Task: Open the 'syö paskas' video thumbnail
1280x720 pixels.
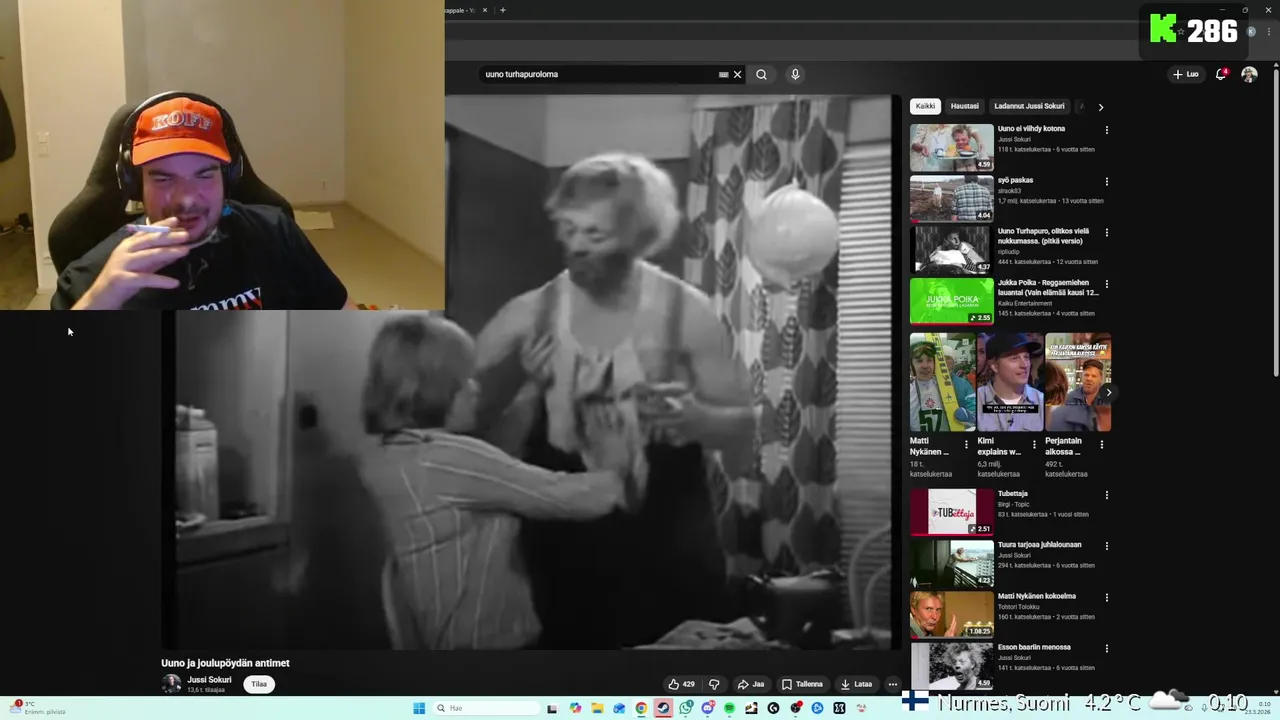Action: pyautogui.click(x=952, y=198)
